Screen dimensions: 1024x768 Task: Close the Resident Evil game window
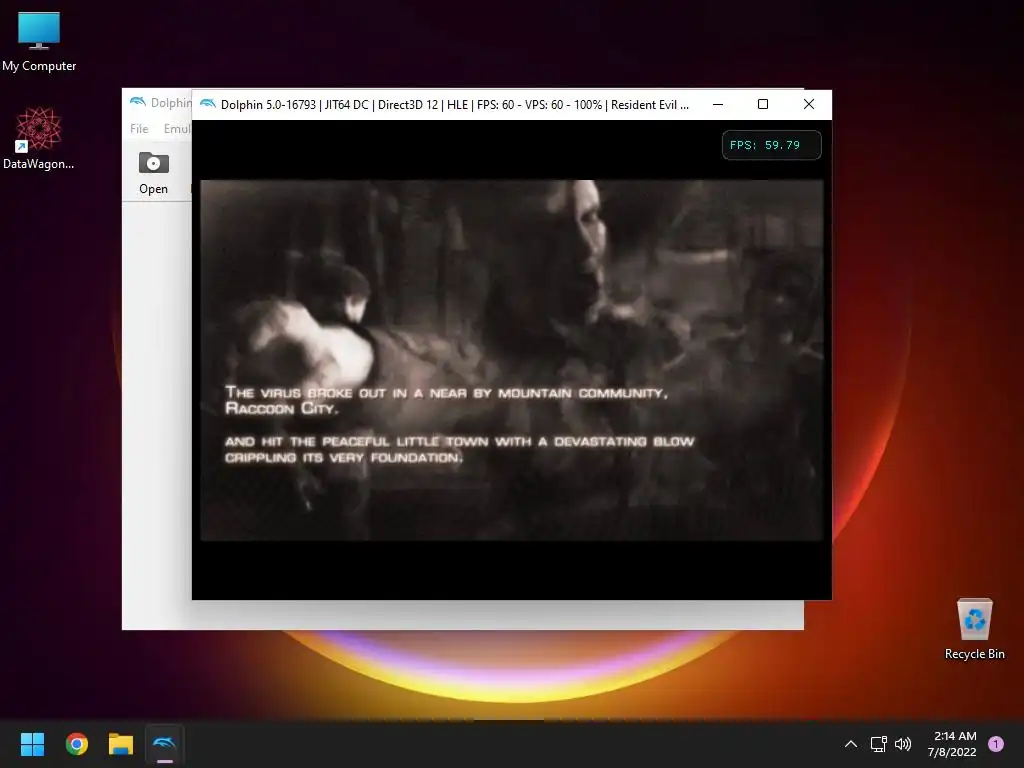[x=808, y=104]
